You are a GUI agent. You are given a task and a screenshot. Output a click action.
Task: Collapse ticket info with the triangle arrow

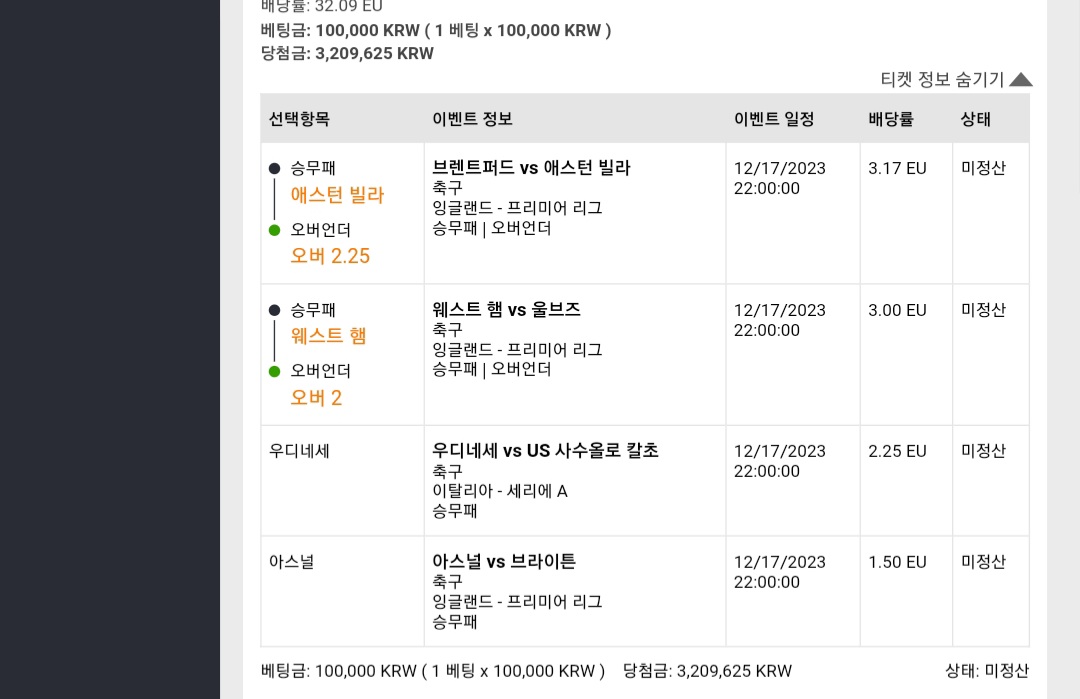click(x=1021, y=80)
